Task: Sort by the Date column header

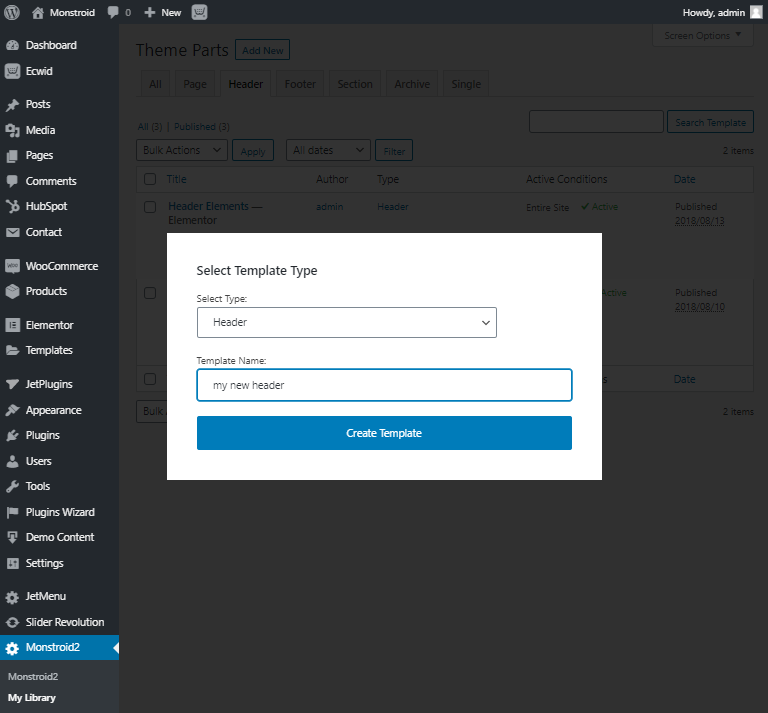Action: [684, 179]
